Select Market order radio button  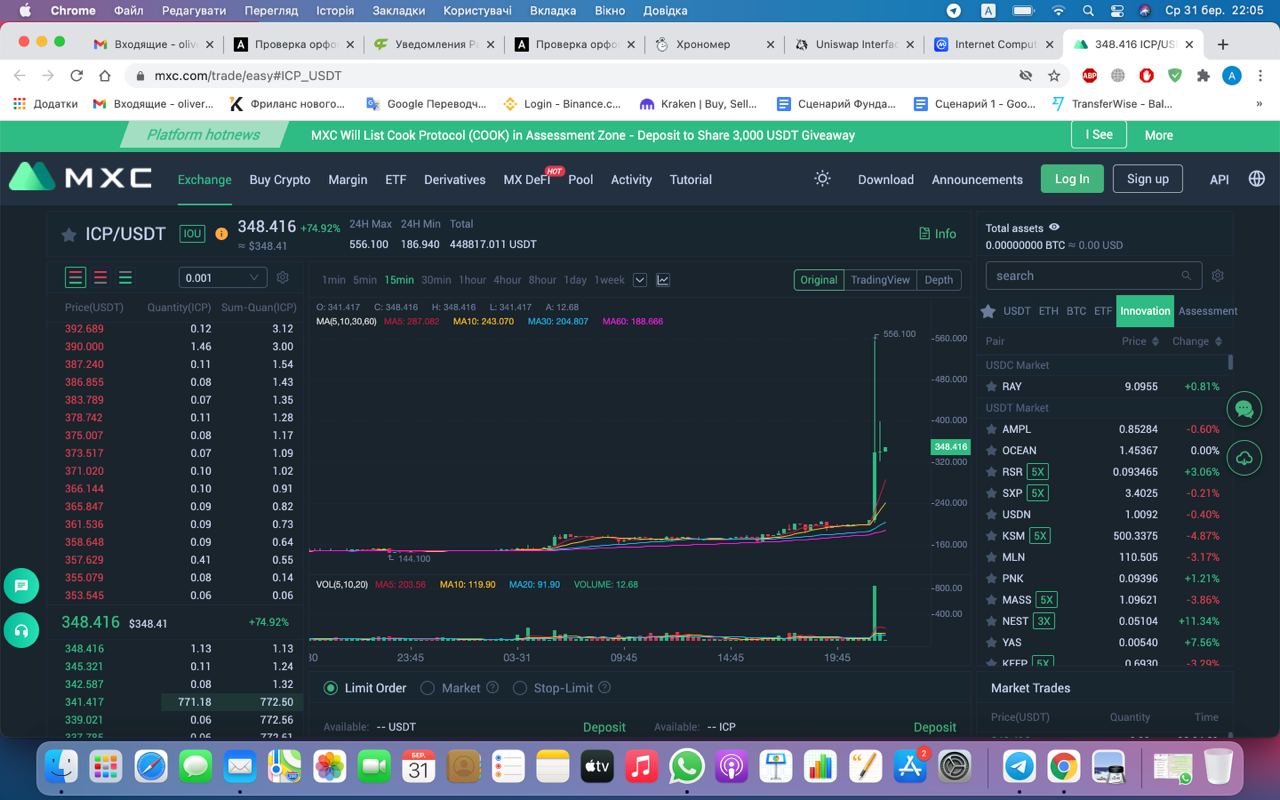[x=427, y=688]
